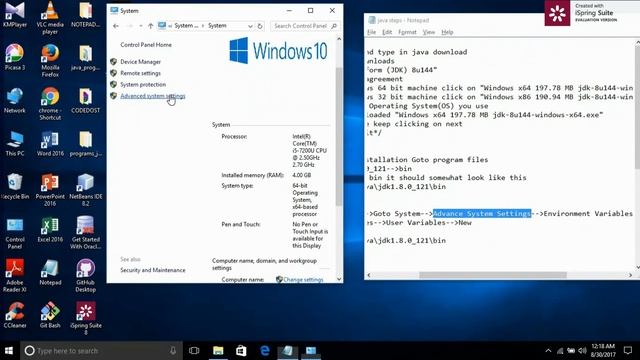Launch Git Bash desktop shortcut
640x360 pixels.
tap(50, 316)
